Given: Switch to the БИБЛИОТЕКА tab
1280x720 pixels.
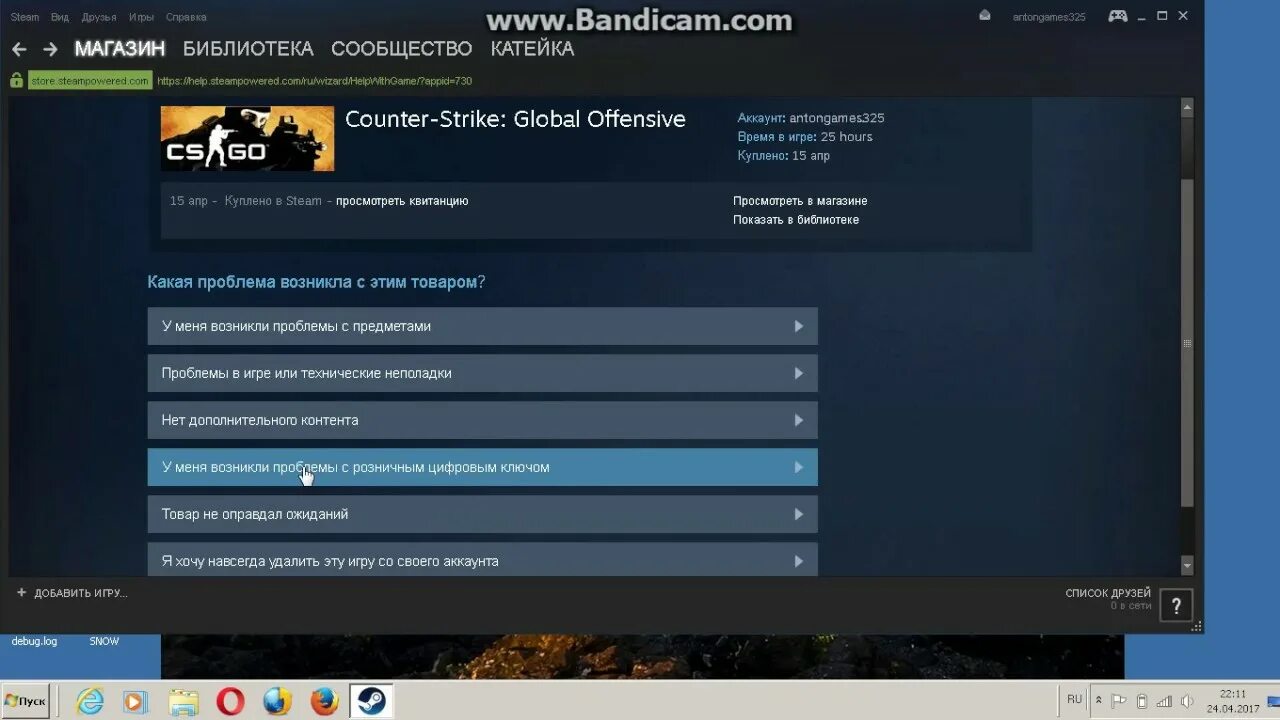Looking at the screenshot, I should (248, 48).
